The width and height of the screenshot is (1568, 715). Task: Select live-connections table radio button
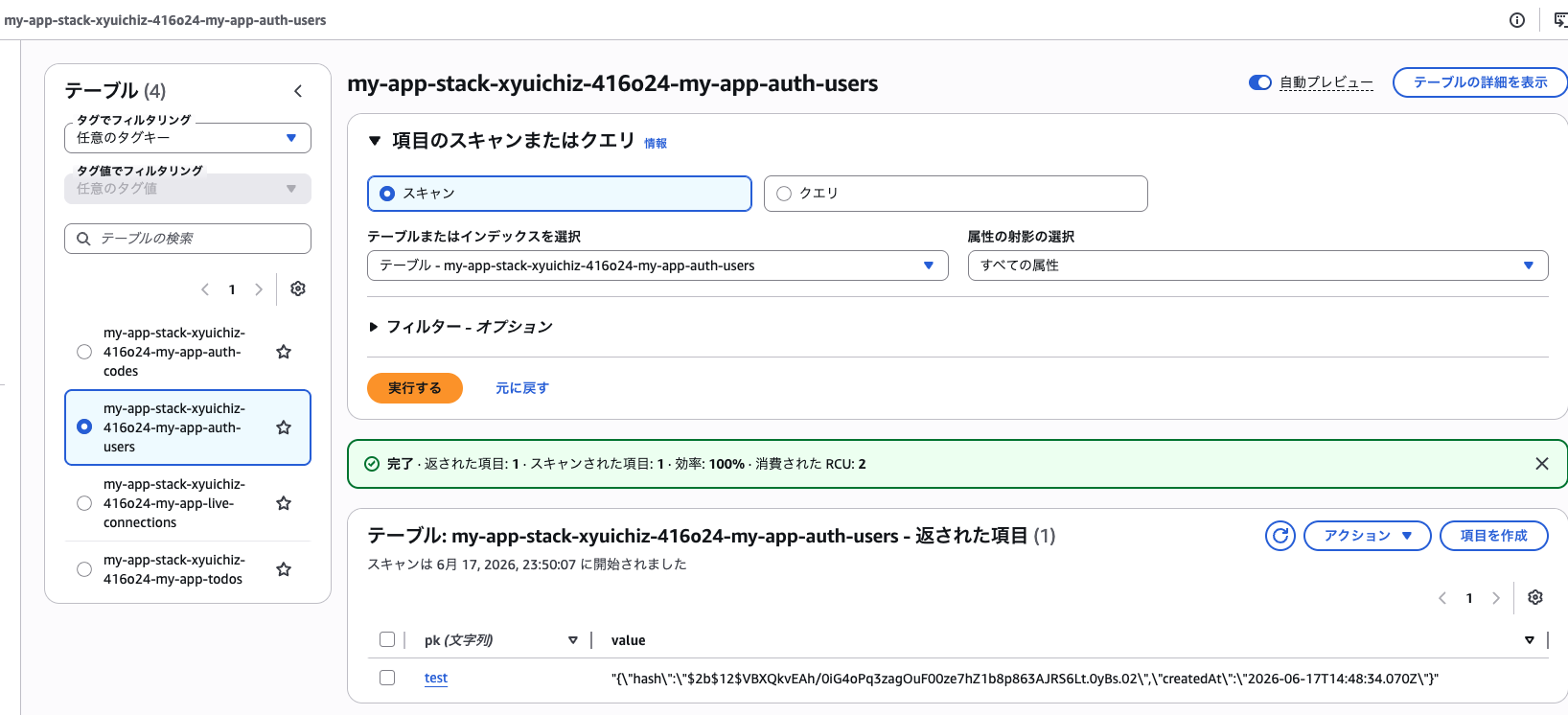(x=84, y=503)
